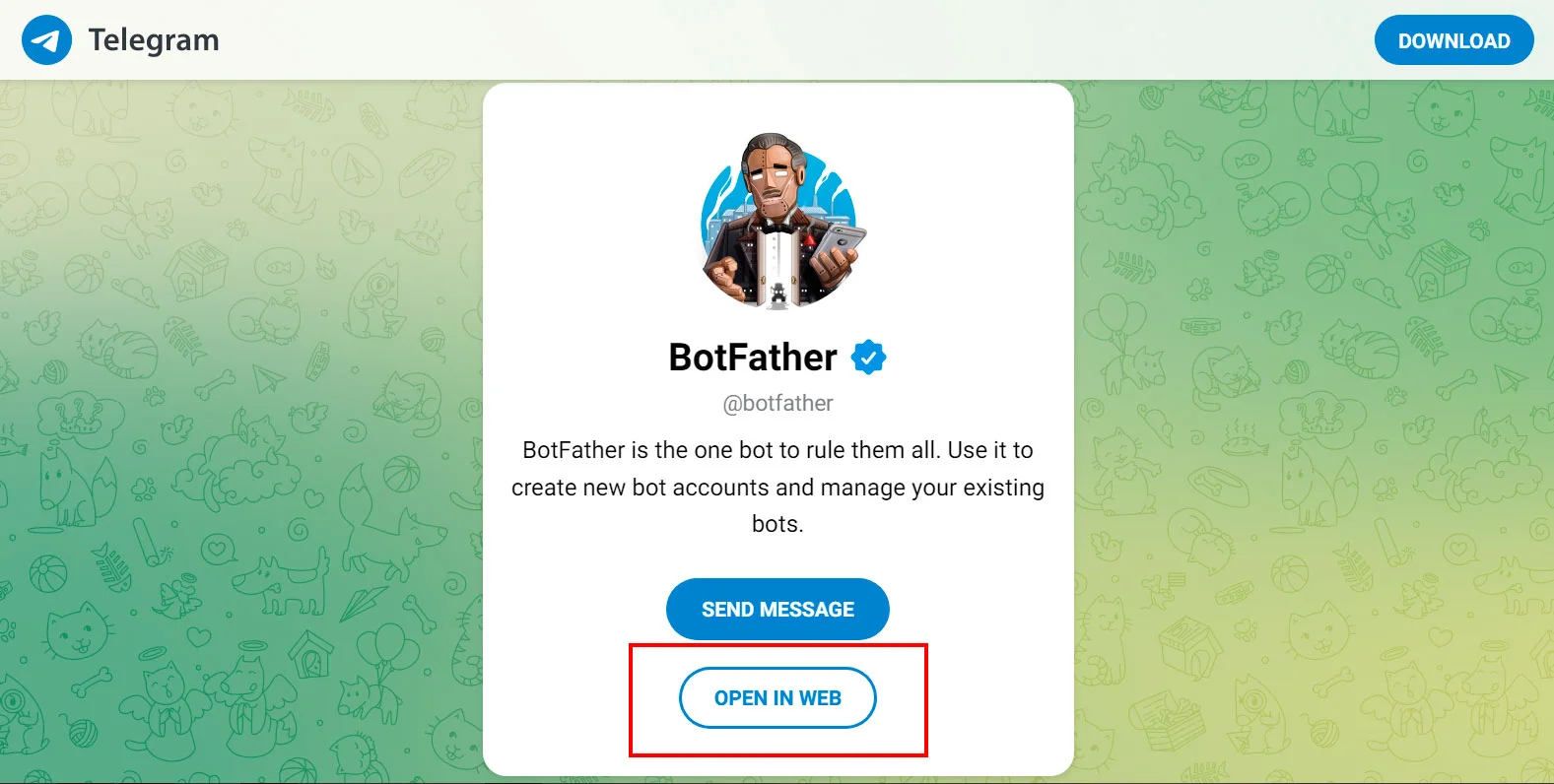1554x784 pixels.
Task: Click the black bow tie on avatar
Action: pos(778,226)
